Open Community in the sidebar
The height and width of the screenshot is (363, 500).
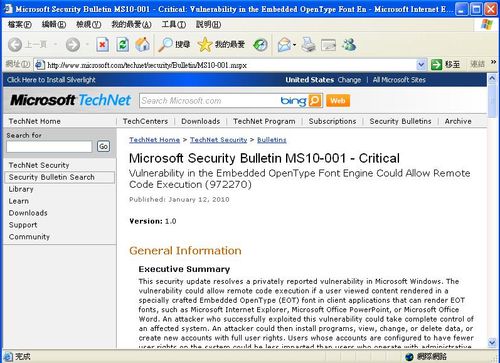(x=29, y=237)
